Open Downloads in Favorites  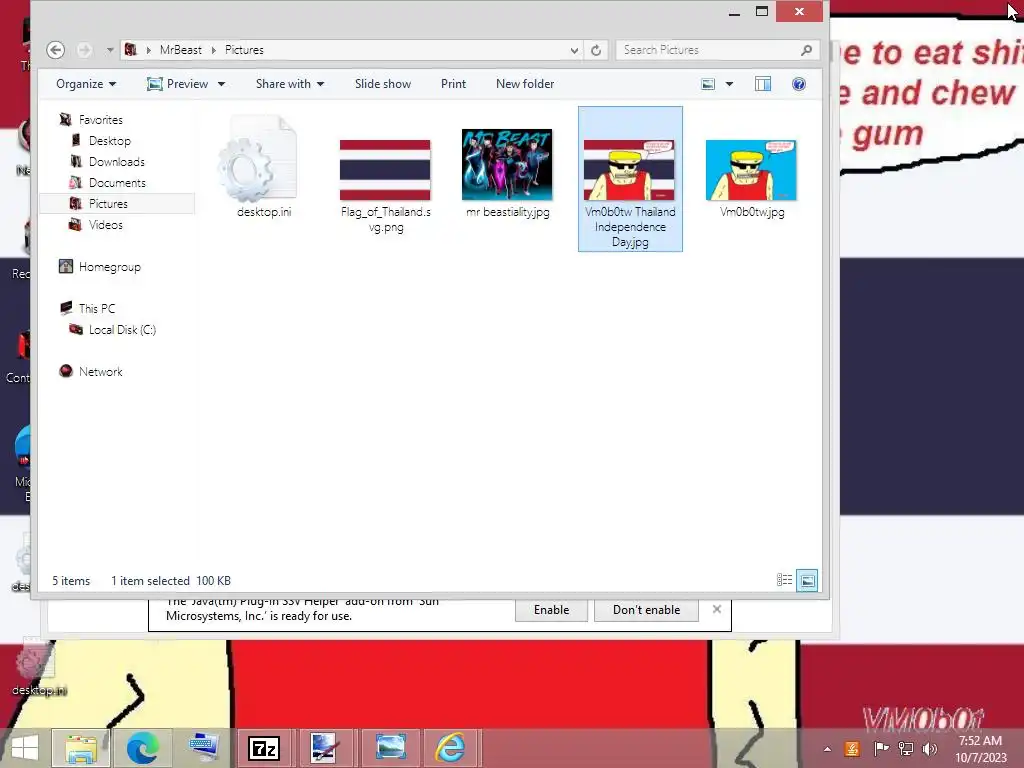[x=117, y=161]
